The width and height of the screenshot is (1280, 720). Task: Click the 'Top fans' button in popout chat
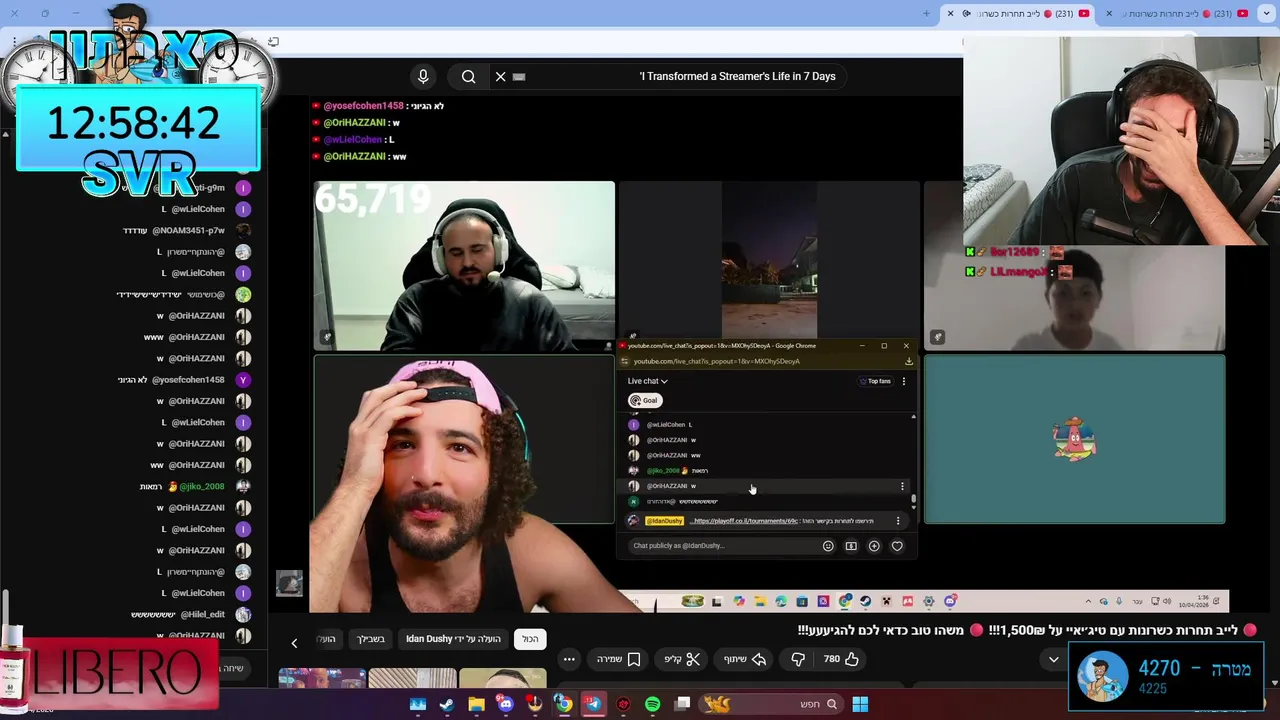875,381
